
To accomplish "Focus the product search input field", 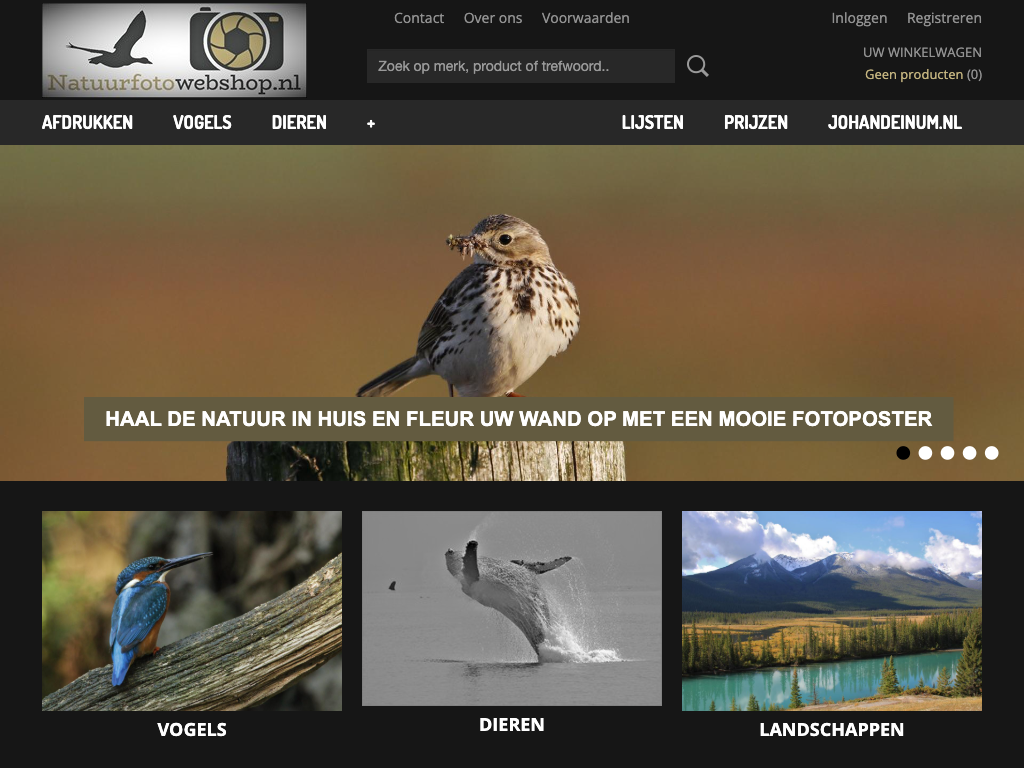I will coord(520,66).
